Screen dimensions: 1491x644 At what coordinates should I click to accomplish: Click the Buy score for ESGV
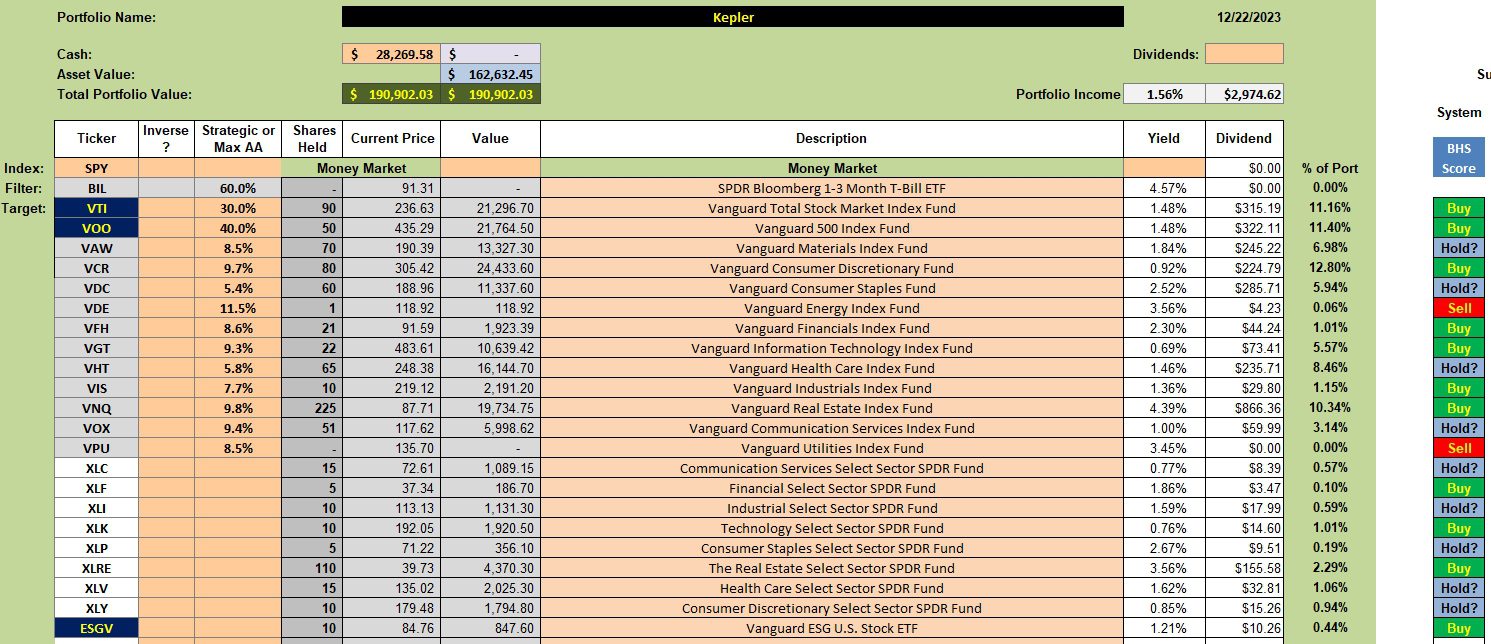click(1458, 628)
